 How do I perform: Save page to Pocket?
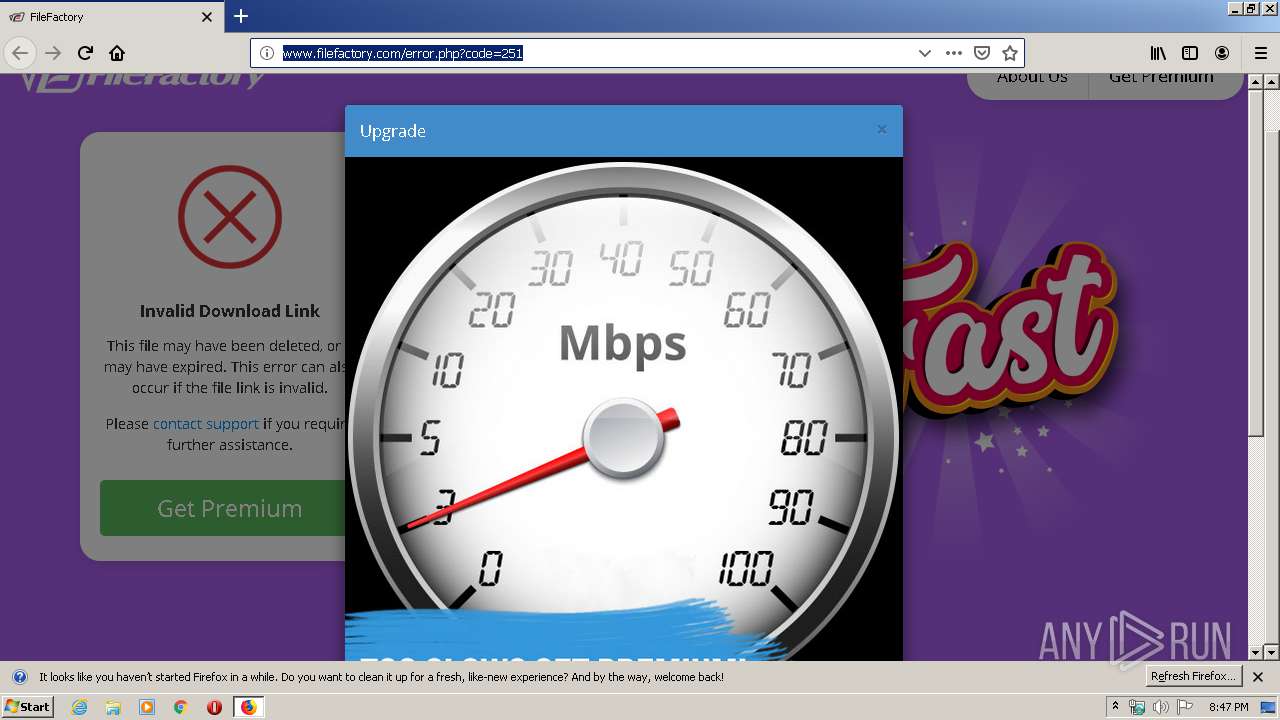pos(982,53)
